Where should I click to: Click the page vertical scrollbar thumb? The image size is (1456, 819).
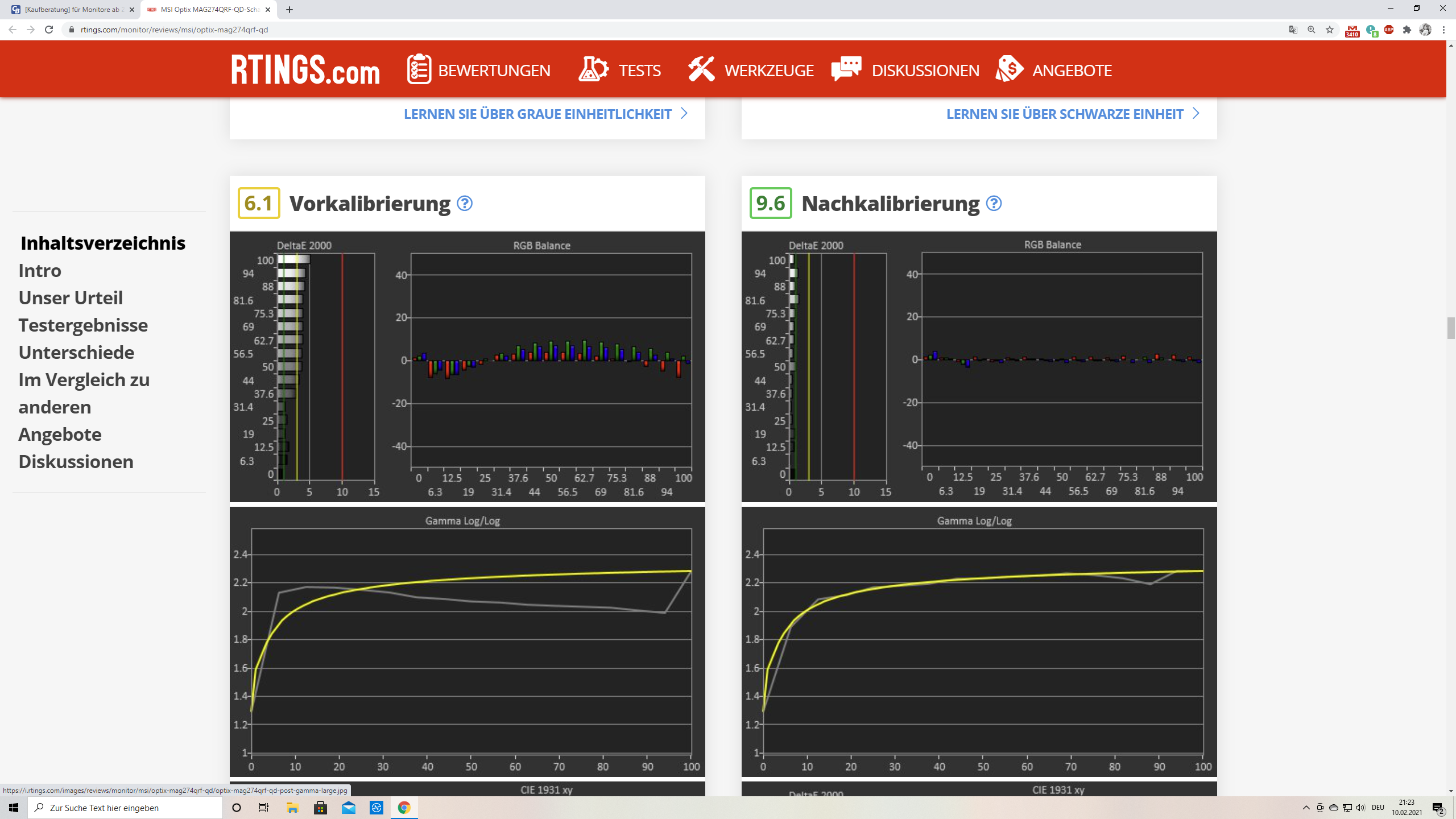coord(1451,328)
